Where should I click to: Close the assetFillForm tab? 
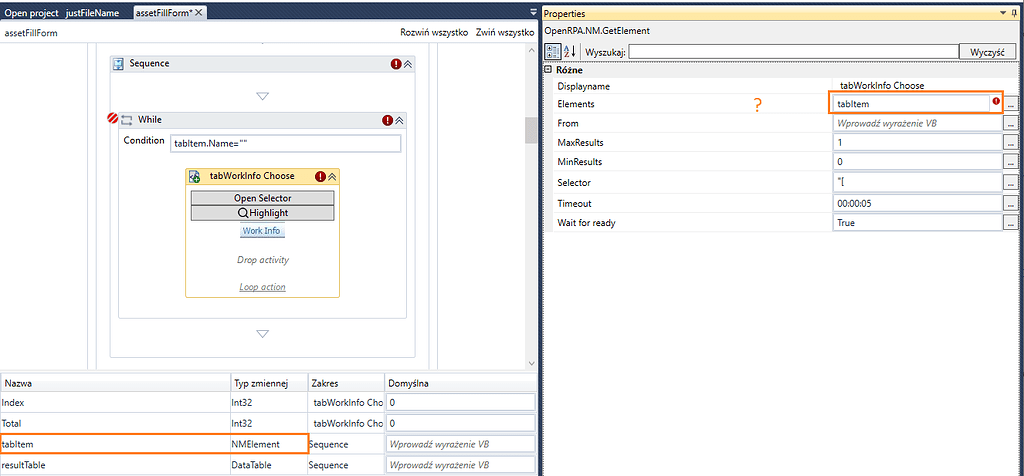tap(199, 12)
